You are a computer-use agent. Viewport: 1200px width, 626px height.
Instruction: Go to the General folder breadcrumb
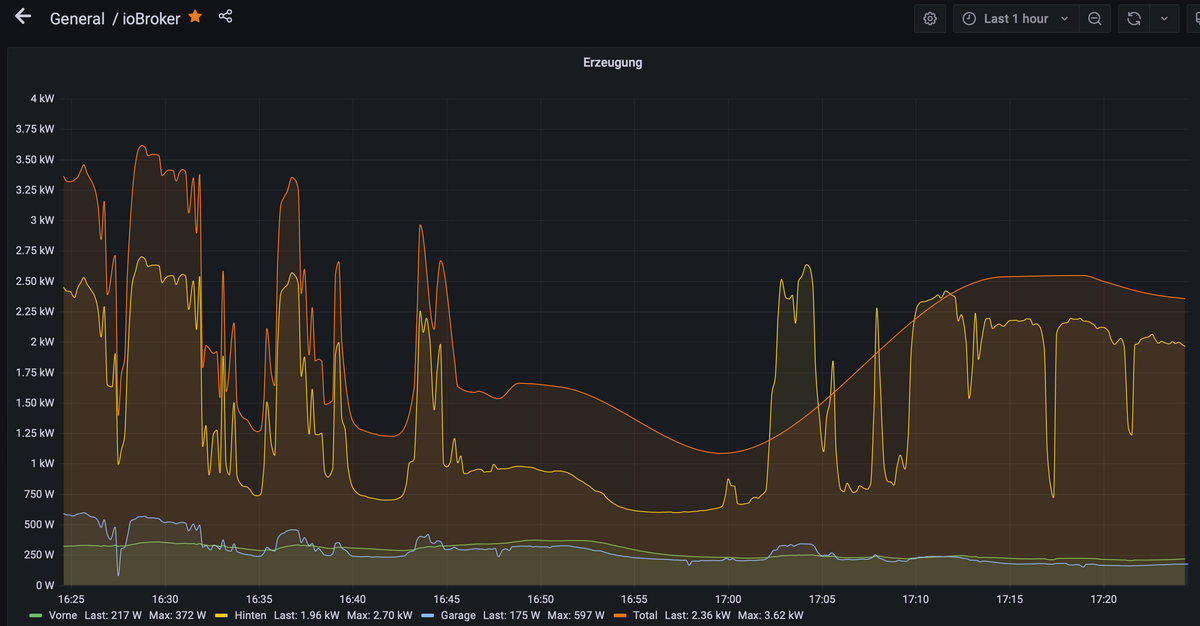pyautogui.click(x=77, y=19)
